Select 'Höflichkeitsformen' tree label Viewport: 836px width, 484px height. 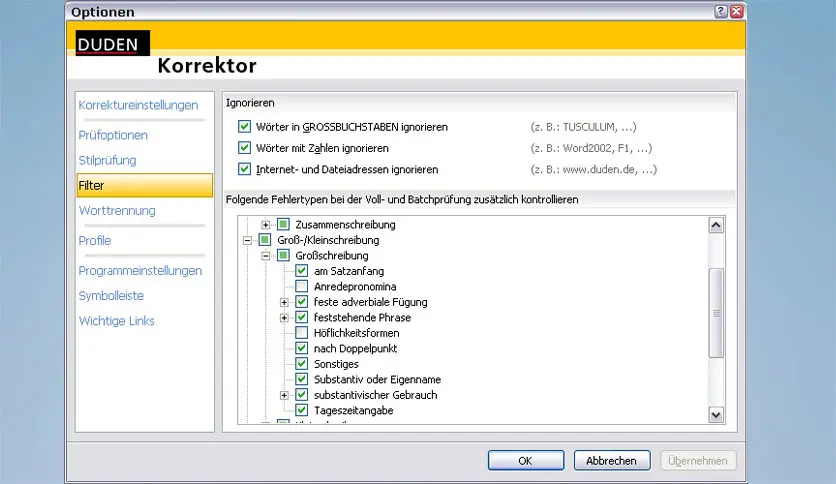(x=356, y=333)
